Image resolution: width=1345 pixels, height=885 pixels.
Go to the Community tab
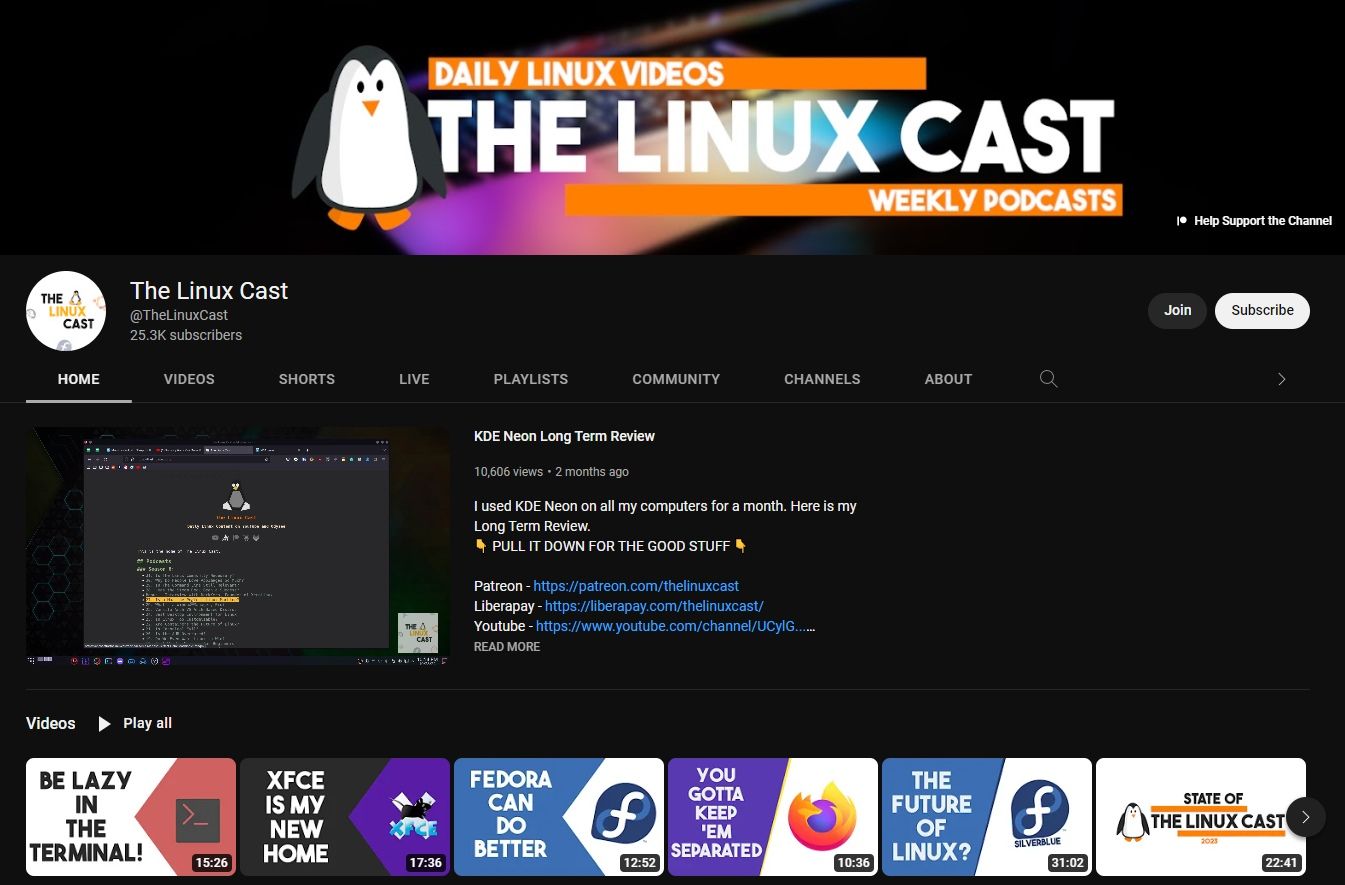pos(675,379)
